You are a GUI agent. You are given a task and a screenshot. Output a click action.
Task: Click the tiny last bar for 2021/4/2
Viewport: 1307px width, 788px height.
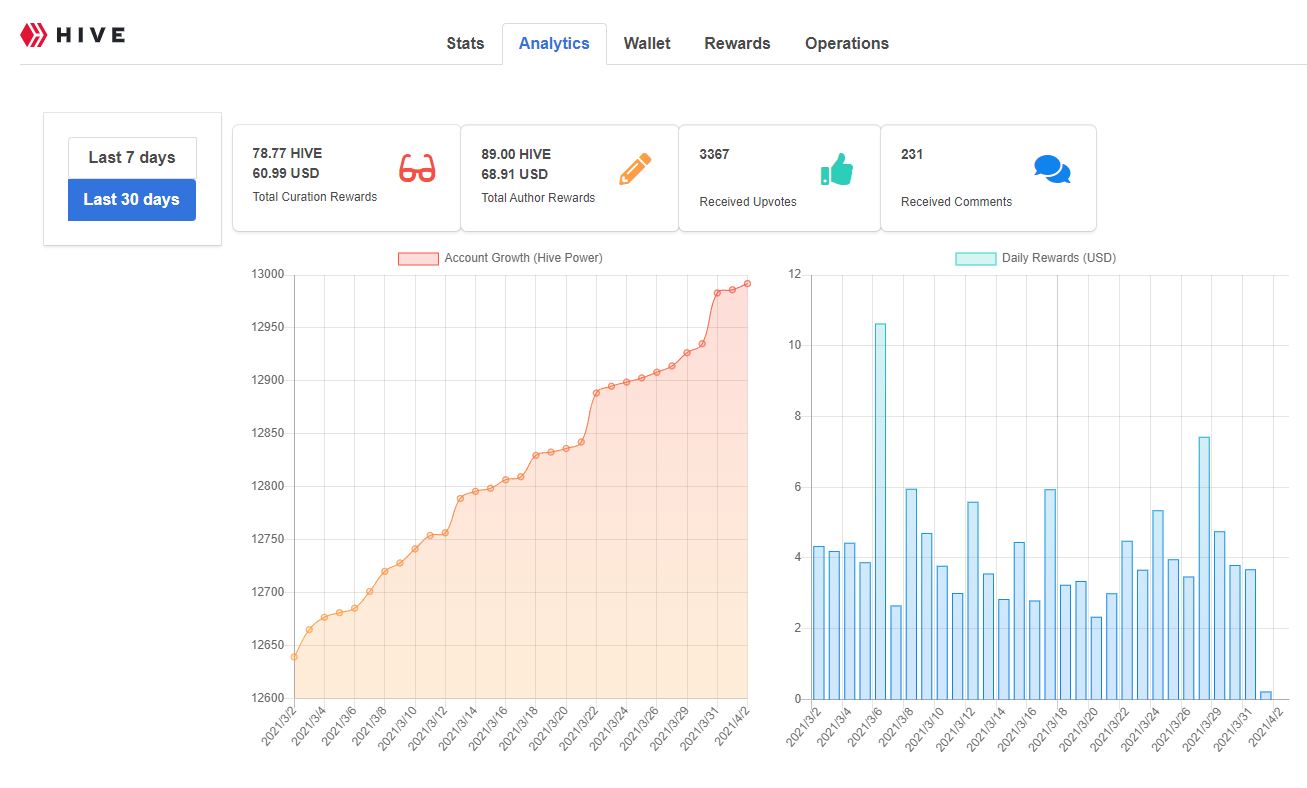pyautogui.click(x=1266, y=695)
